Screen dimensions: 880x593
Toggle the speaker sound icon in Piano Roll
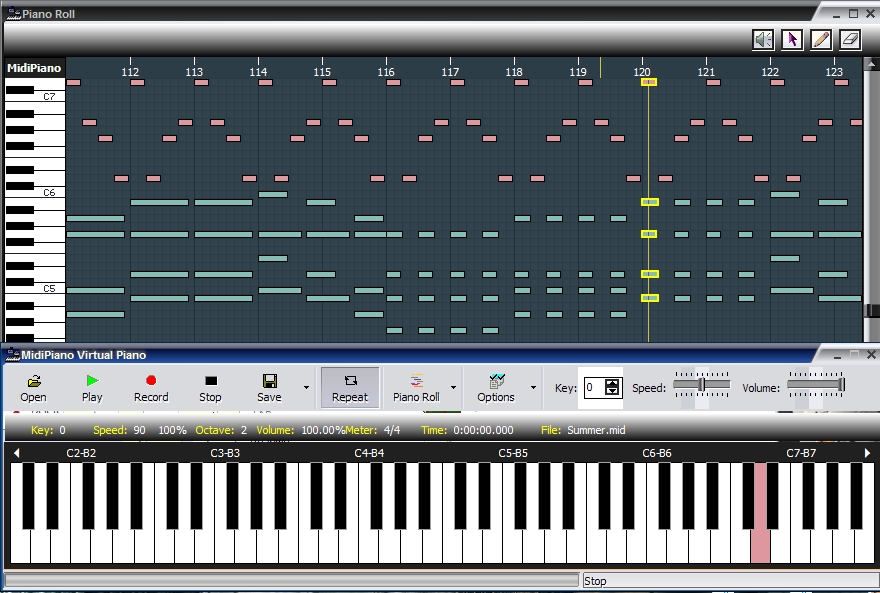click(763, 40)
